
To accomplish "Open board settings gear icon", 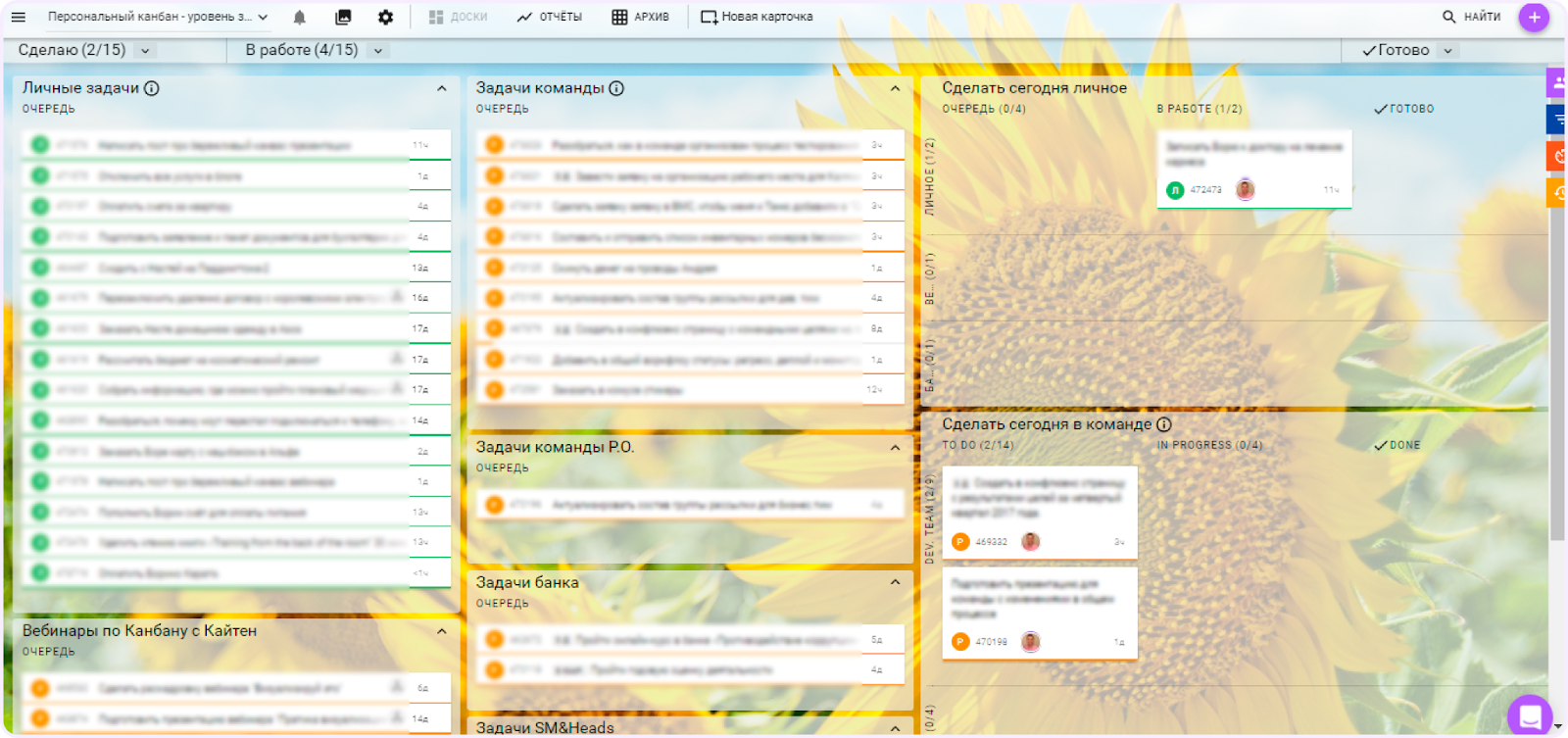I will (385, 17).
